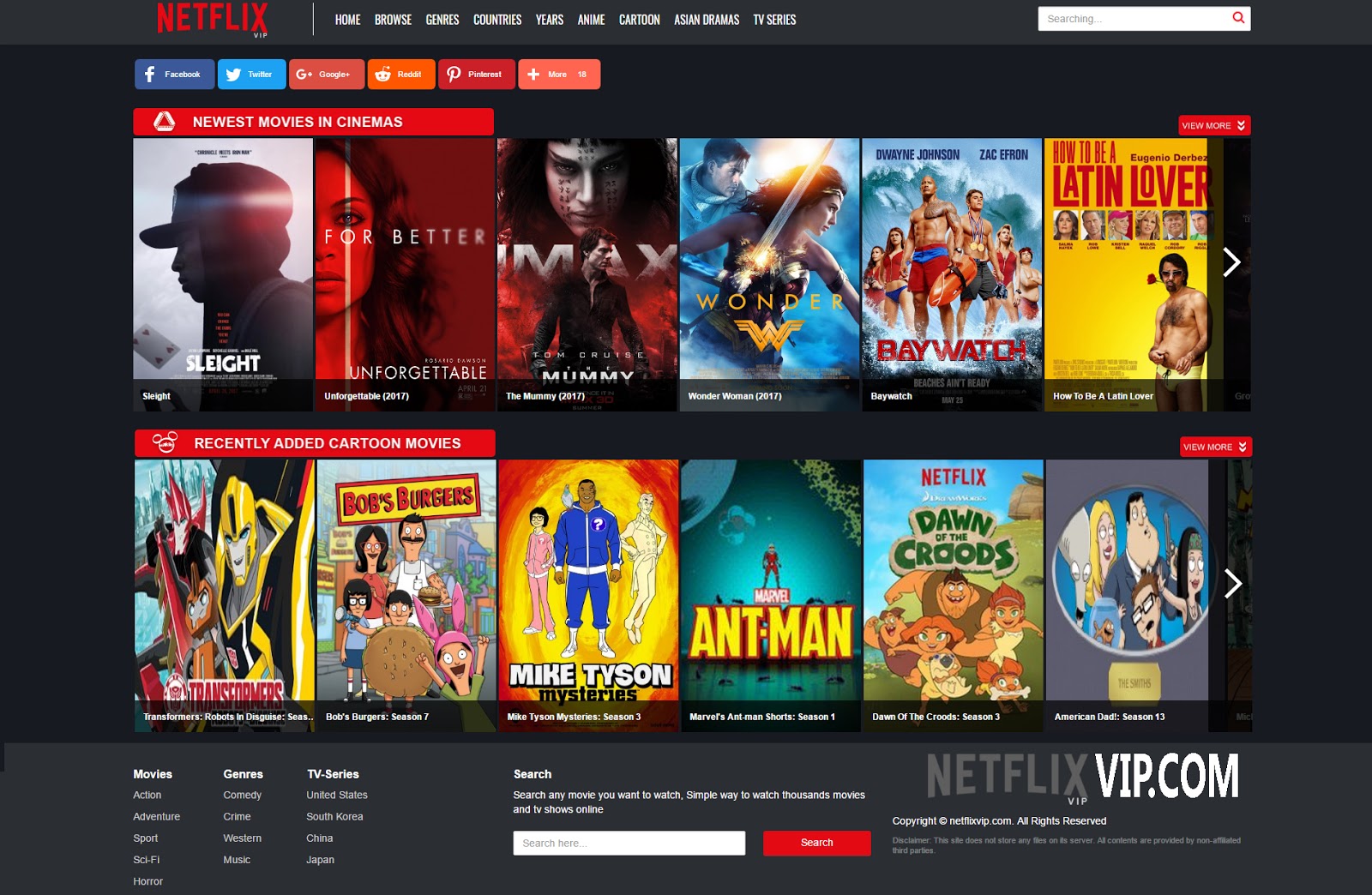This screenshot has height=895, width=1372.
Task: Expand View More for newest cinema movies
Action: point(1214,125)
